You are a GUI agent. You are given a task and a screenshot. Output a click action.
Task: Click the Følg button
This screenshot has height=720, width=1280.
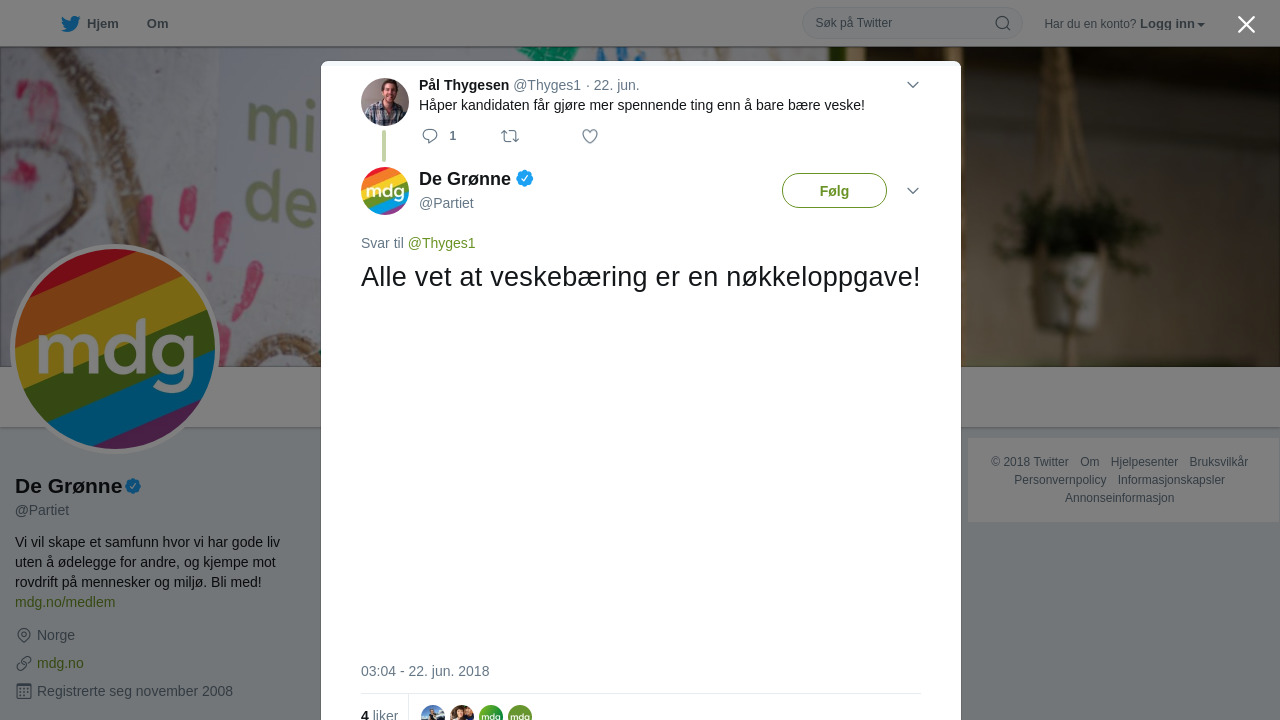tap(834, 191)
